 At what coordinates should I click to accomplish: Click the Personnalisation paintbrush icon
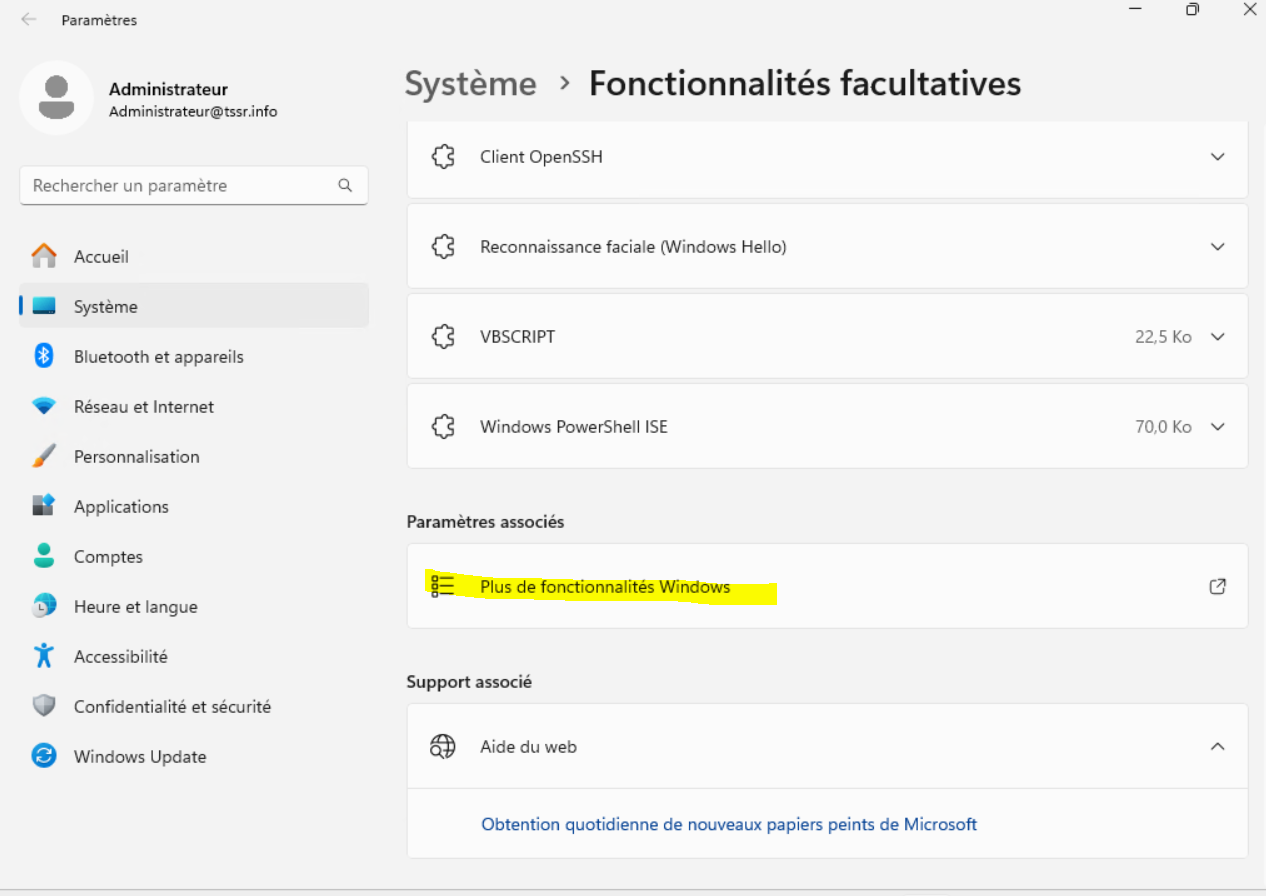[44, 457]
